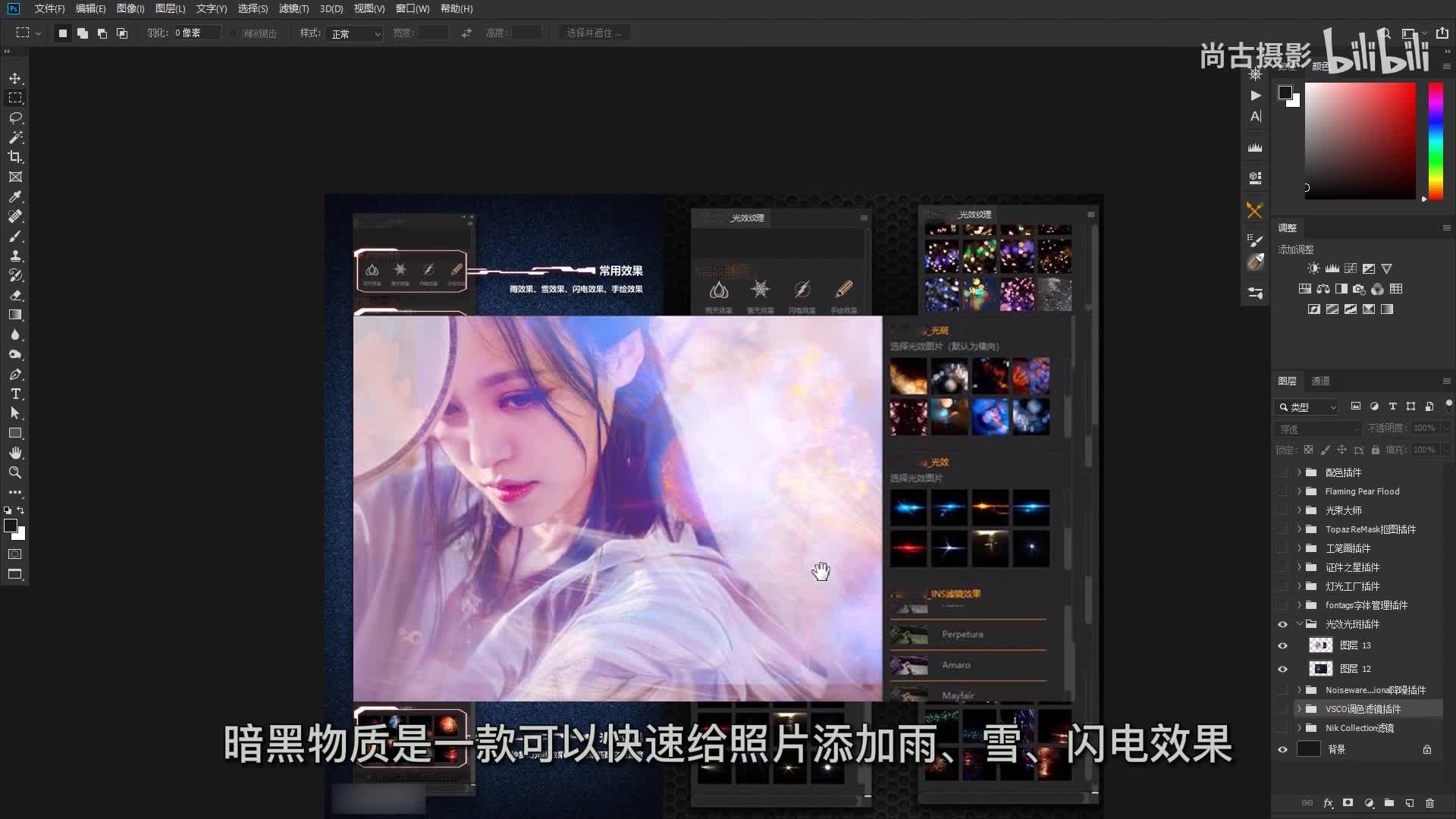Viewport: 1456px width, 819px height.
Task: Select the Move tool
Action: pyautogui.click(x=15, y=78)
